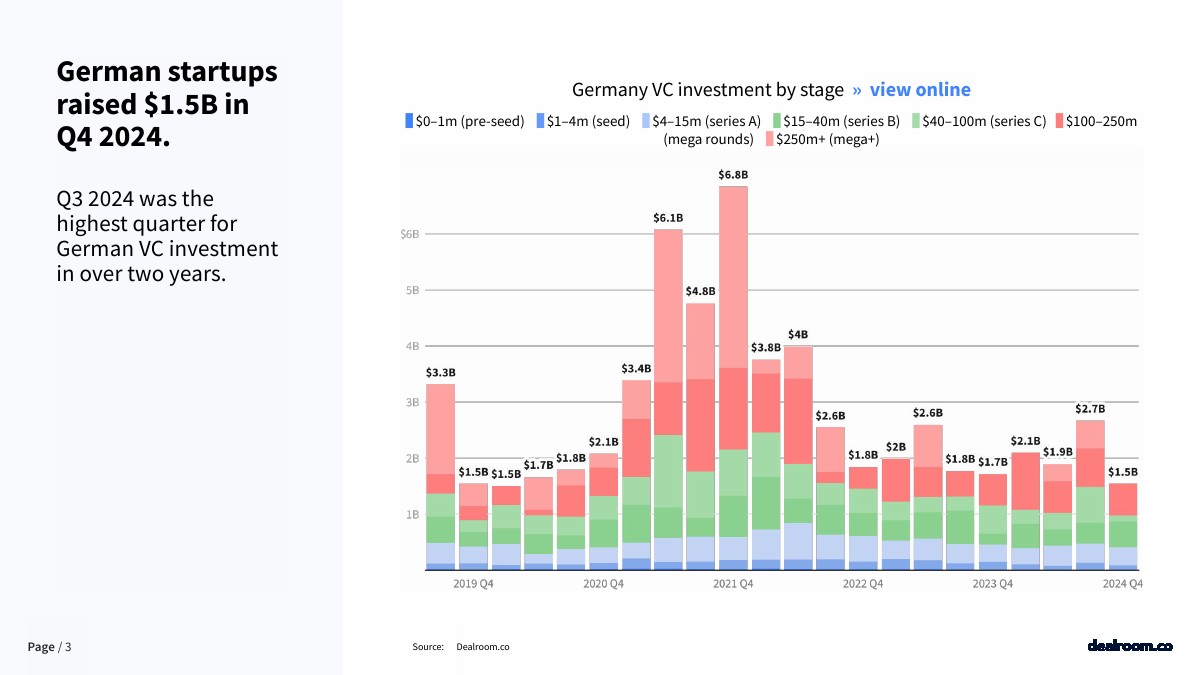Click the 2022 Q4 axis label
This screenshot has height=675, width=1200.
863,583
